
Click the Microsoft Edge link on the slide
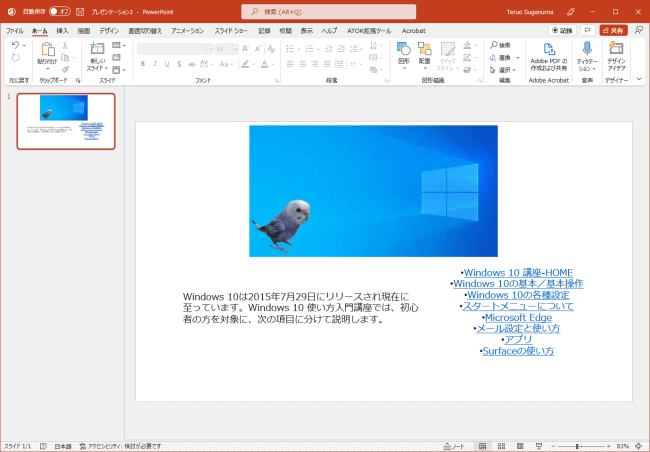click(518, 317)
